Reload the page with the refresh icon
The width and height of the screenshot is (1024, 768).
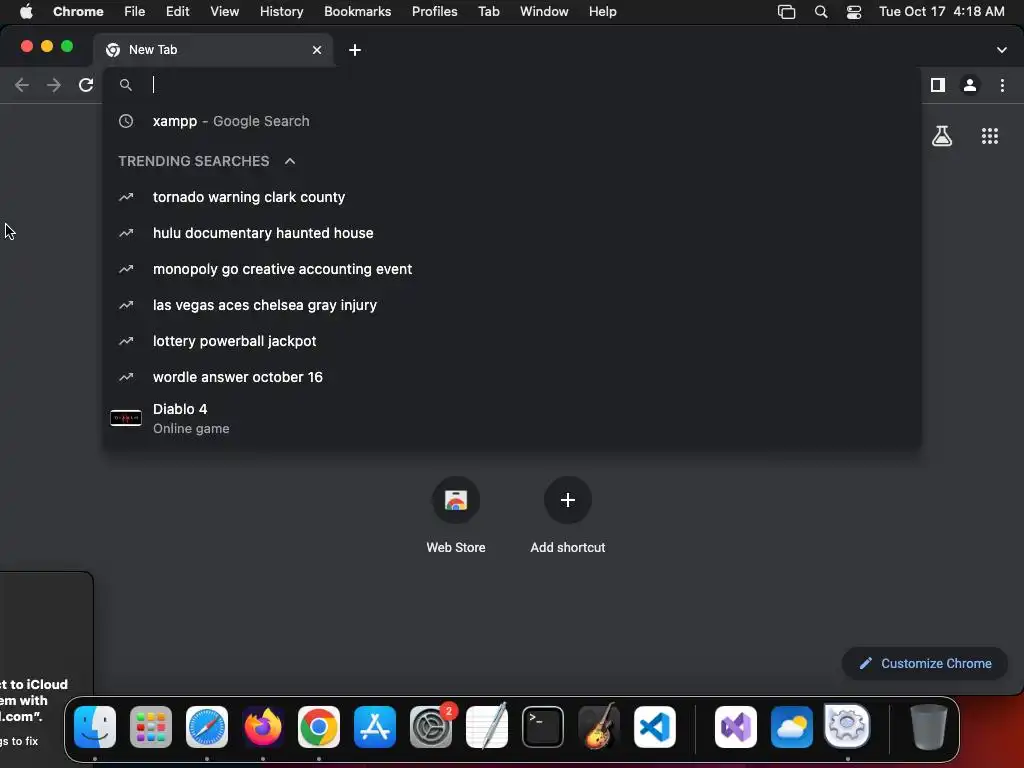tap(86, 85)
